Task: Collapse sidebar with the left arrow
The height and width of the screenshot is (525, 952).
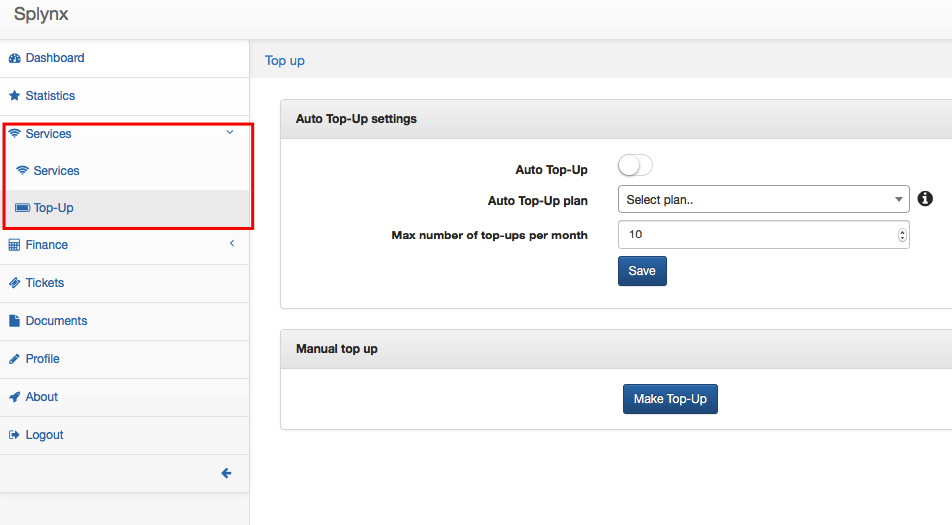Action: tap(226, 473)
